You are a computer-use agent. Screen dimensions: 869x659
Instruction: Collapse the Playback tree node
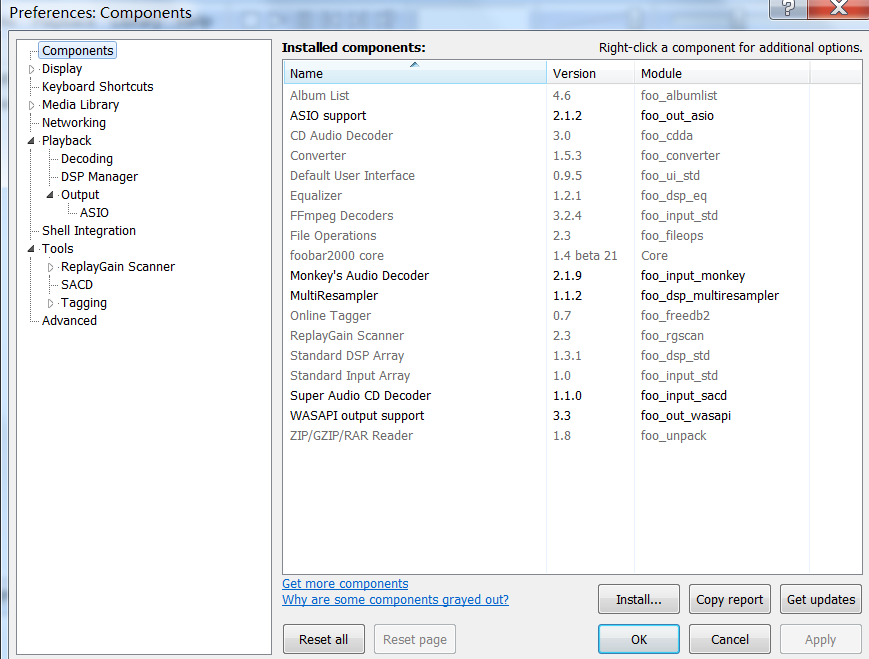click(32, 141)
